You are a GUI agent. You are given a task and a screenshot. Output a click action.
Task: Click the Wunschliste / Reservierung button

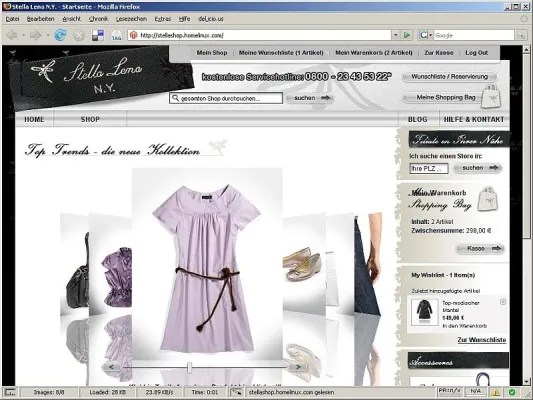449,77
